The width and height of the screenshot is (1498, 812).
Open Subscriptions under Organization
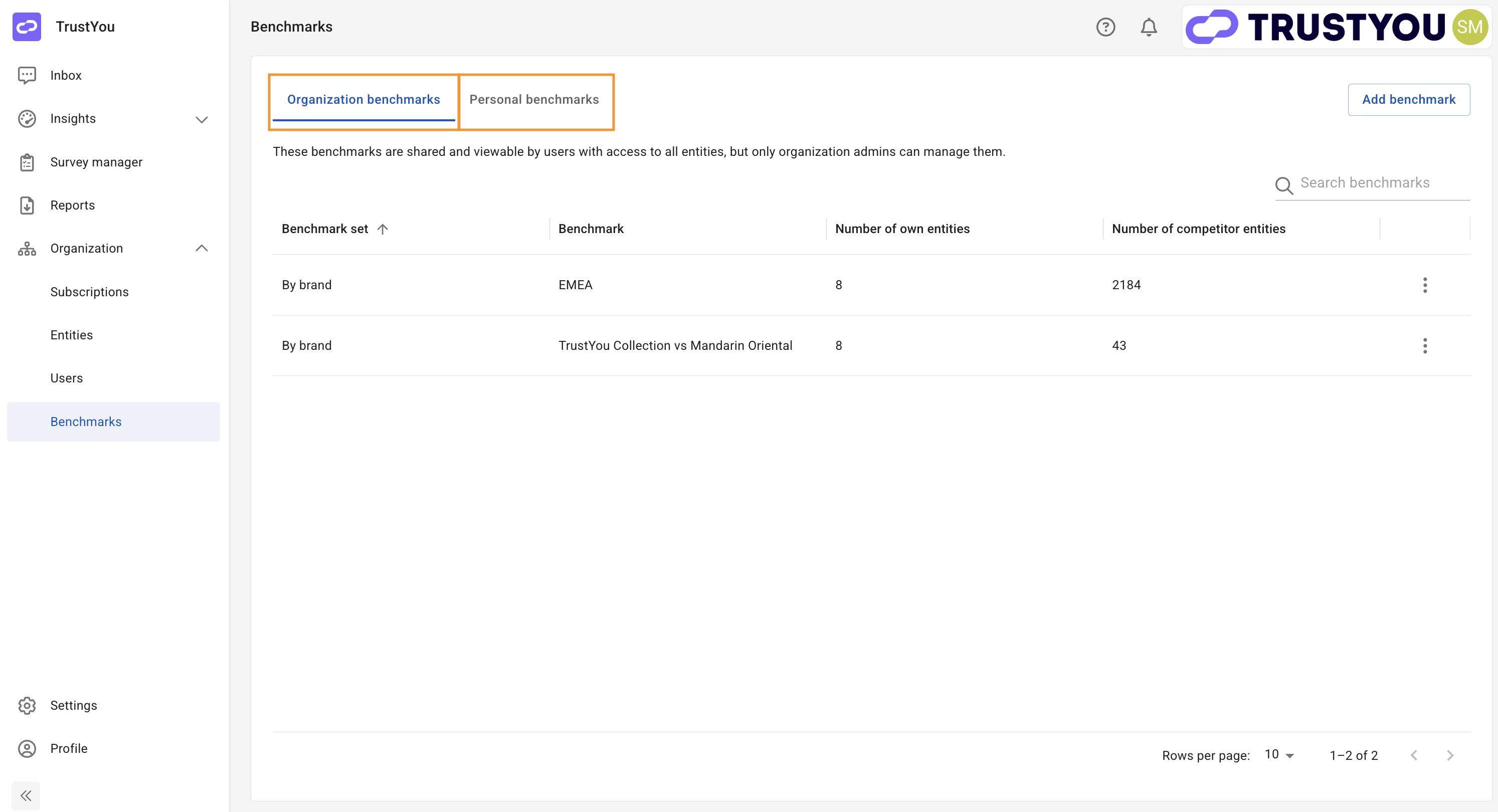click(x=113, y=292)
